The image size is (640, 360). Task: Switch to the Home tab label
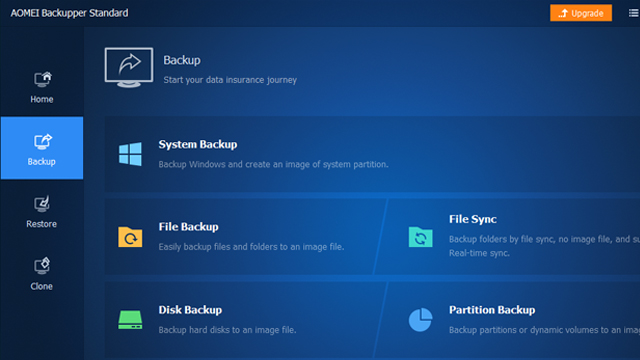(42, 99)
